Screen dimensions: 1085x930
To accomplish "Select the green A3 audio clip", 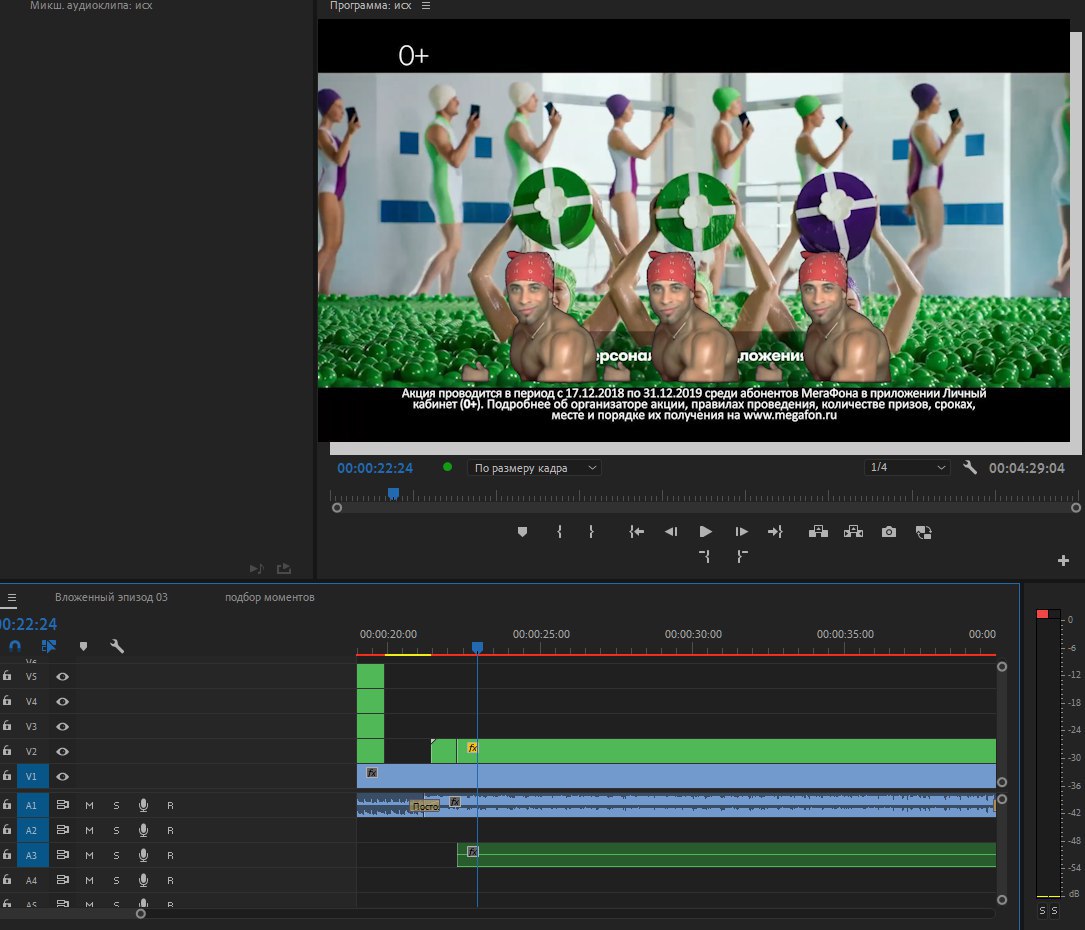I will (727, 855).
